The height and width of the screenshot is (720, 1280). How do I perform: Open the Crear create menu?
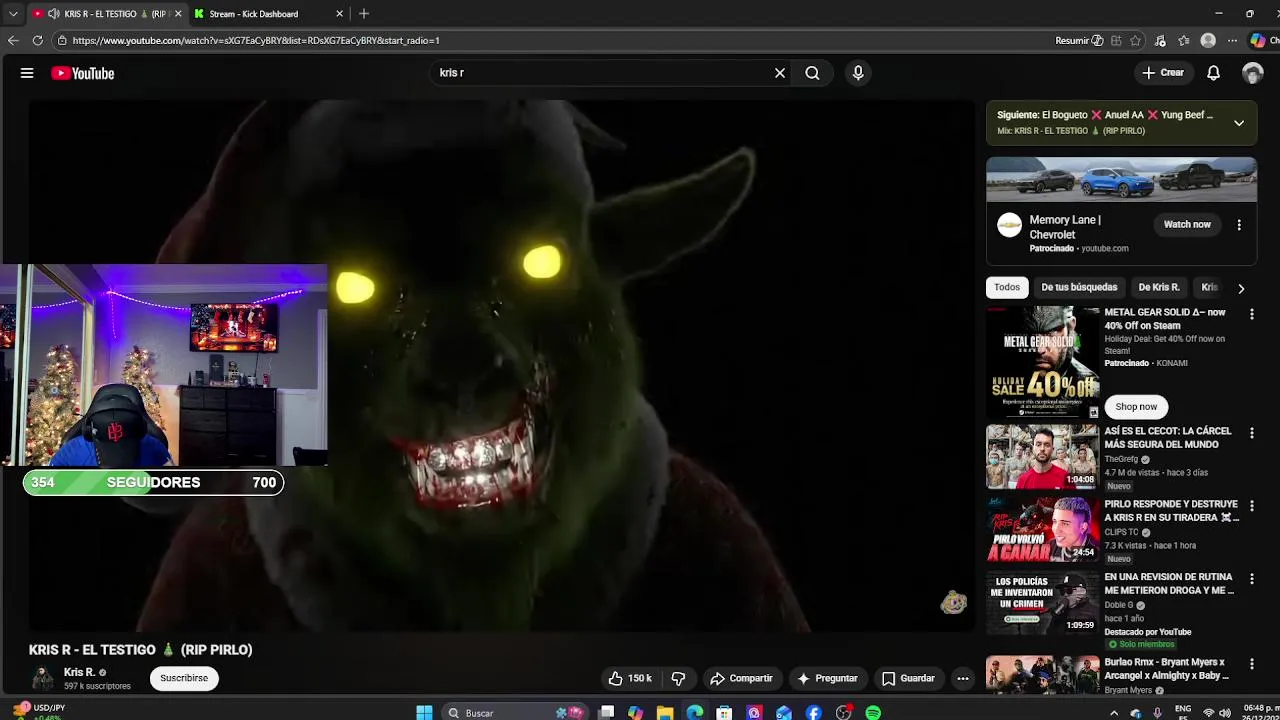tap(1163, 73)
